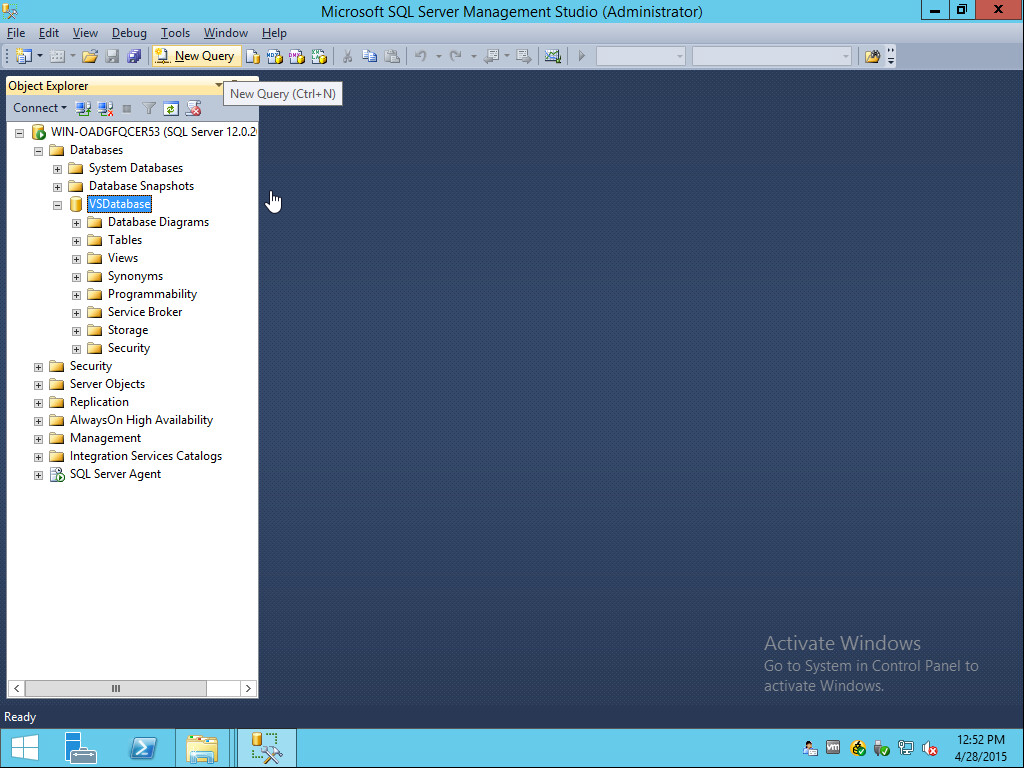1024x768 pixels.
Task: Select Integration Services Catalogs folder
Action: tap(146, 456)
